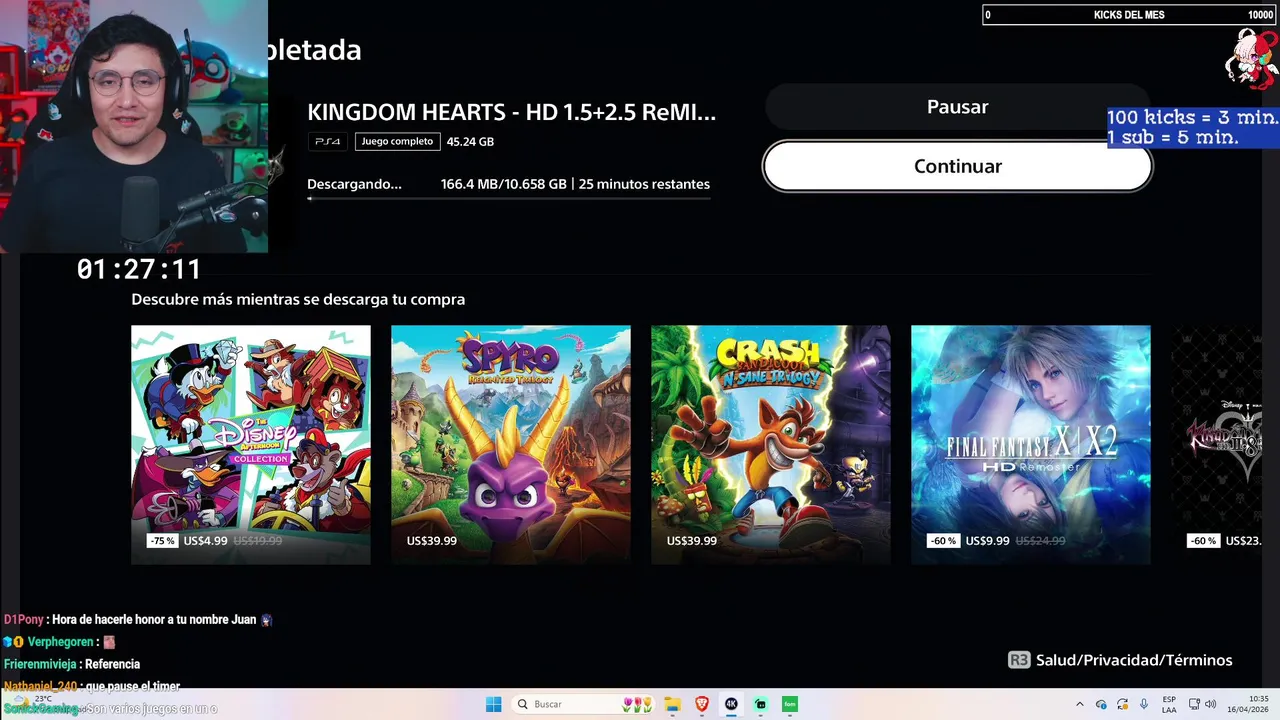This screenshot has height=720, width=1280.
Task: Click the -60 % tag on Final Fantasy
Action: (942, 541)
